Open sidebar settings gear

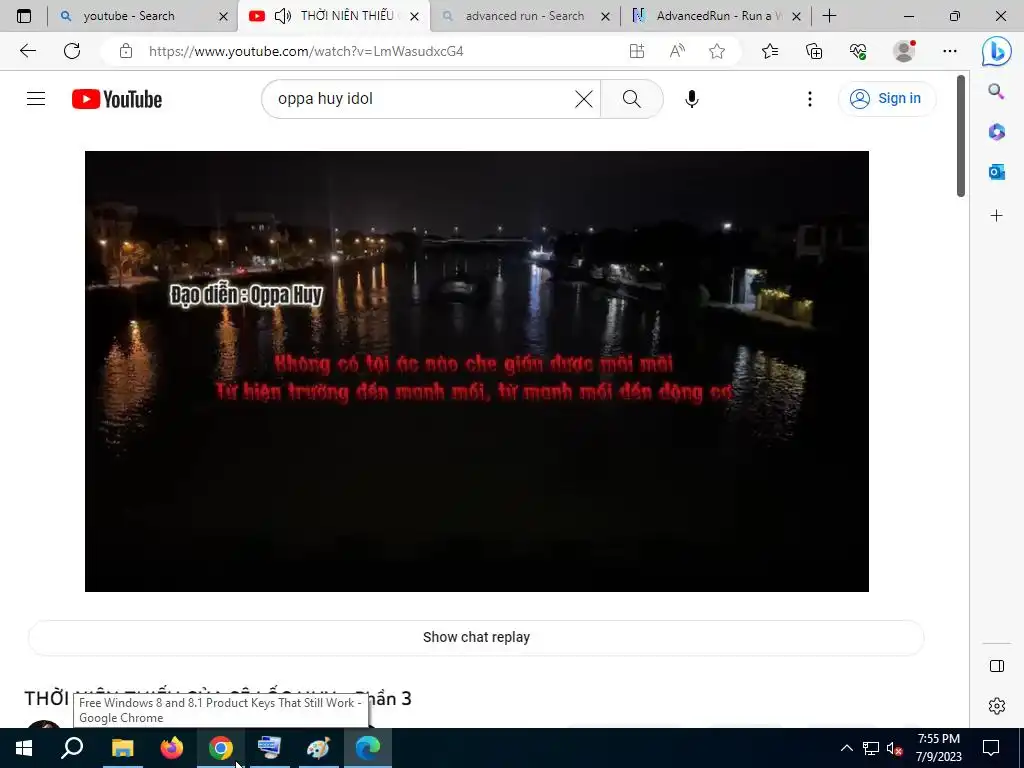(x=997, y=706)
